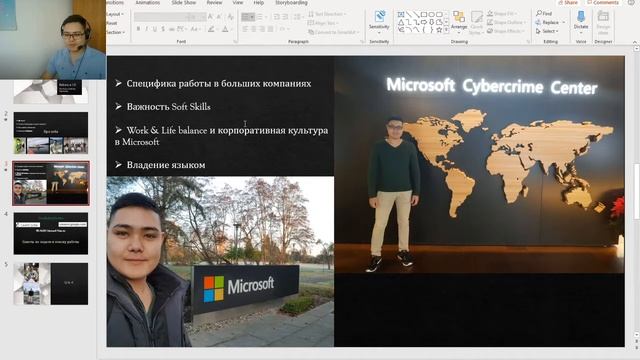Apply Underline formatting
Image resolution: width=640 pixels, height=360 pixels.
(155, 29)
